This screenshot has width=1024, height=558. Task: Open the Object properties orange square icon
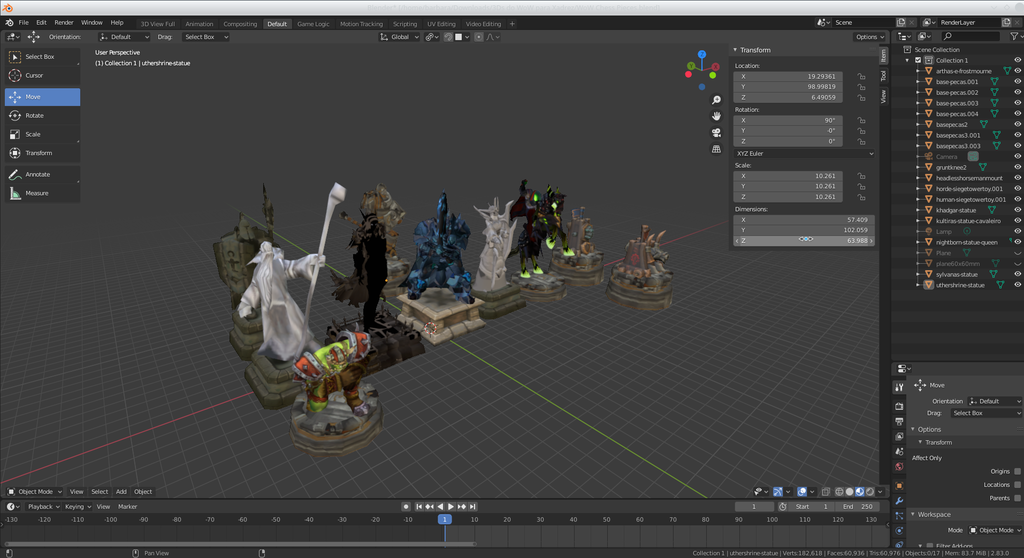899,485
